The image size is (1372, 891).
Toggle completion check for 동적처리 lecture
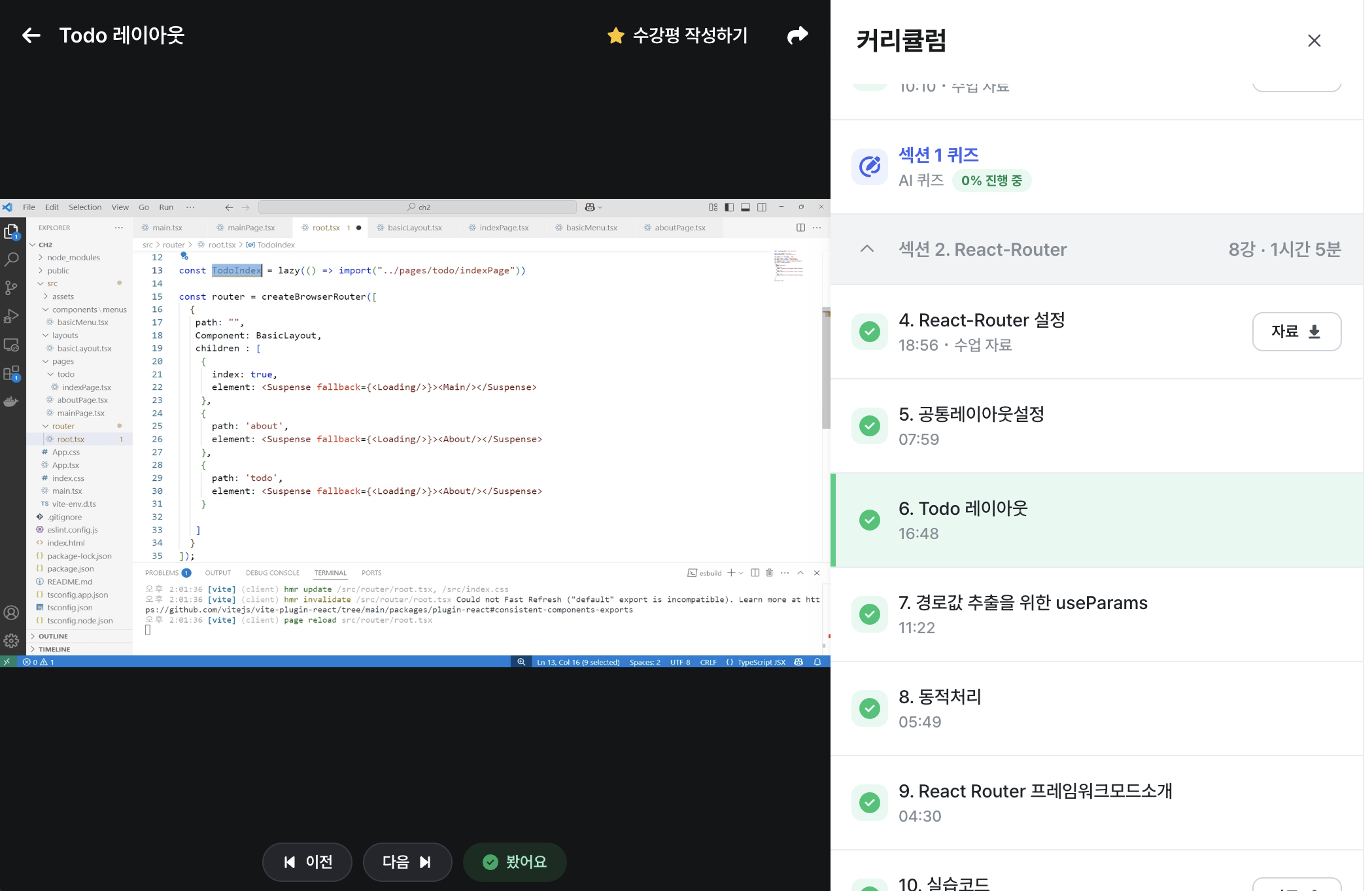[869, 708]
